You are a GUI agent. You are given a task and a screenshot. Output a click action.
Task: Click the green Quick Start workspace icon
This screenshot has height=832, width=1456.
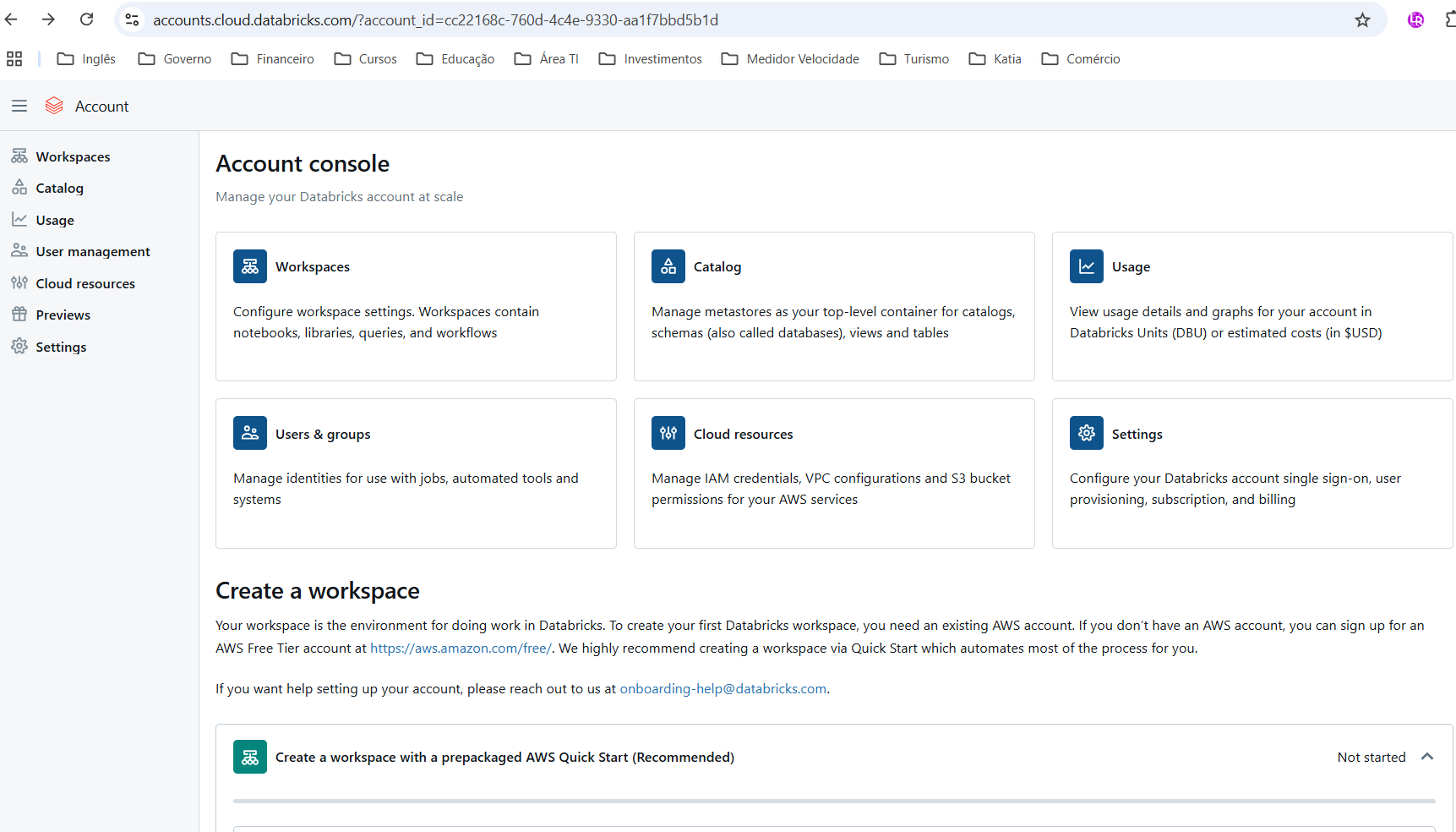(250, 757)
